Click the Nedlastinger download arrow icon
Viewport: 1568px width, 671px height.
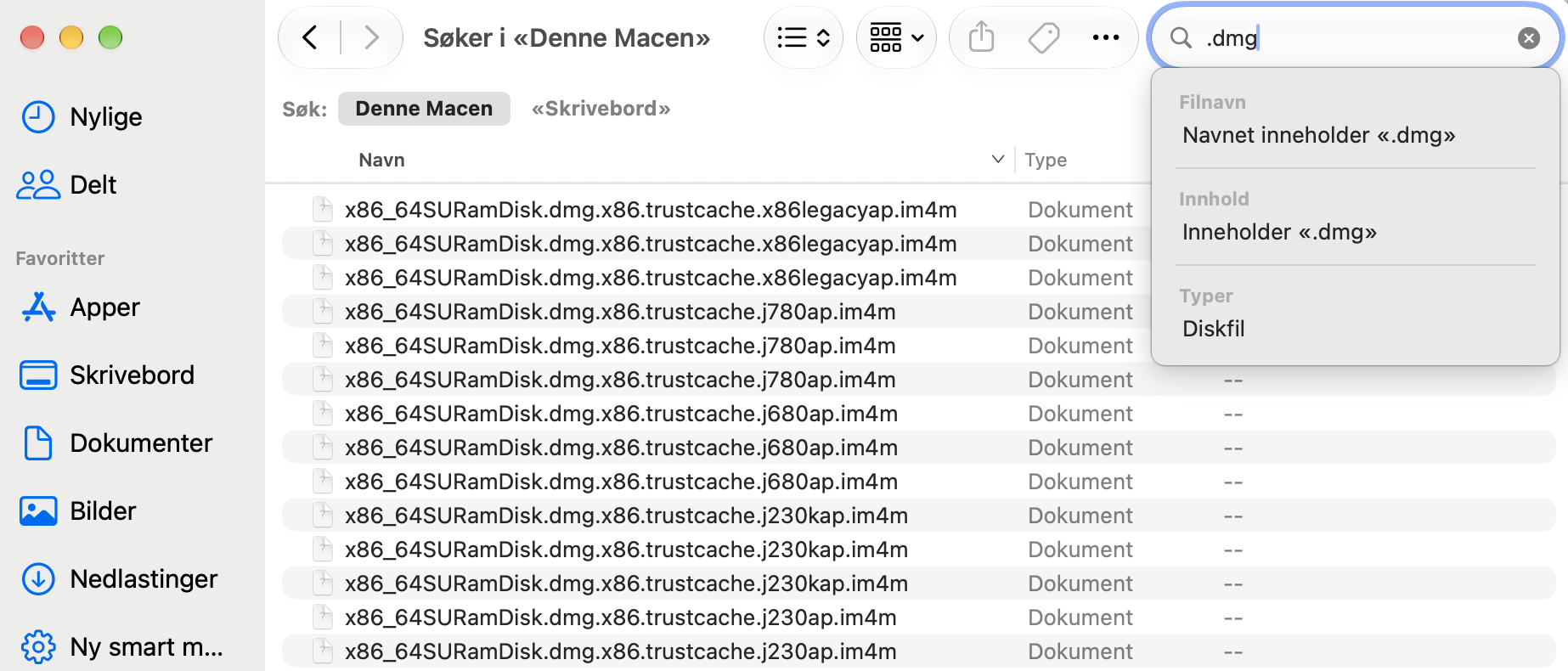(38, 579)
